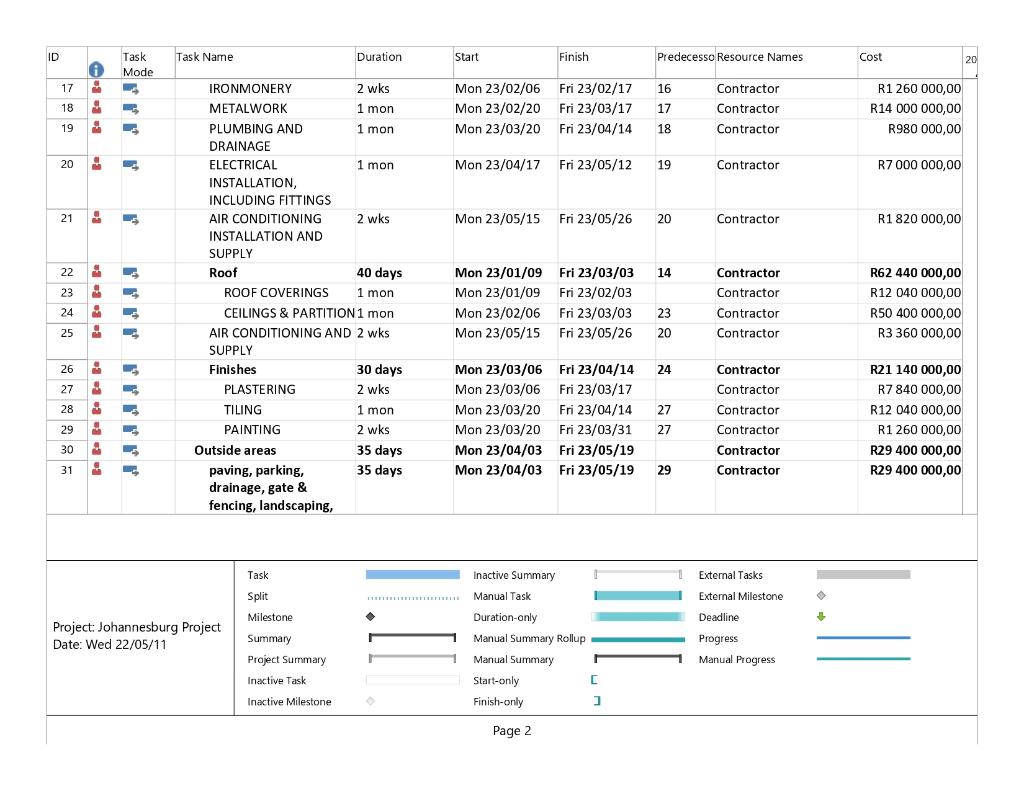Click the resource icon in row 27
This screenshot has height=791, width=1024.
97,388
